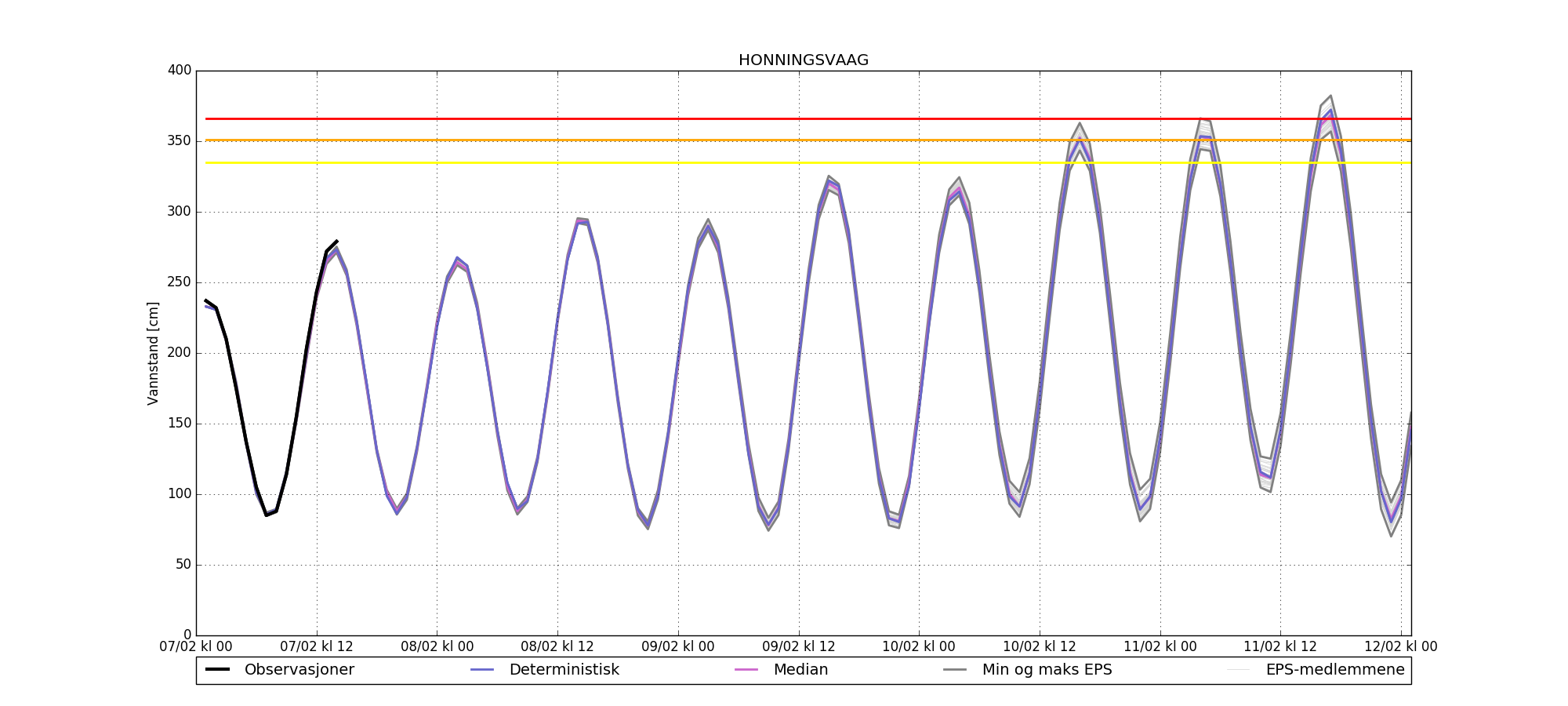Click the 400 y-axis tick label
Screen dimensions: 1568x706
[x=180, y=71]
